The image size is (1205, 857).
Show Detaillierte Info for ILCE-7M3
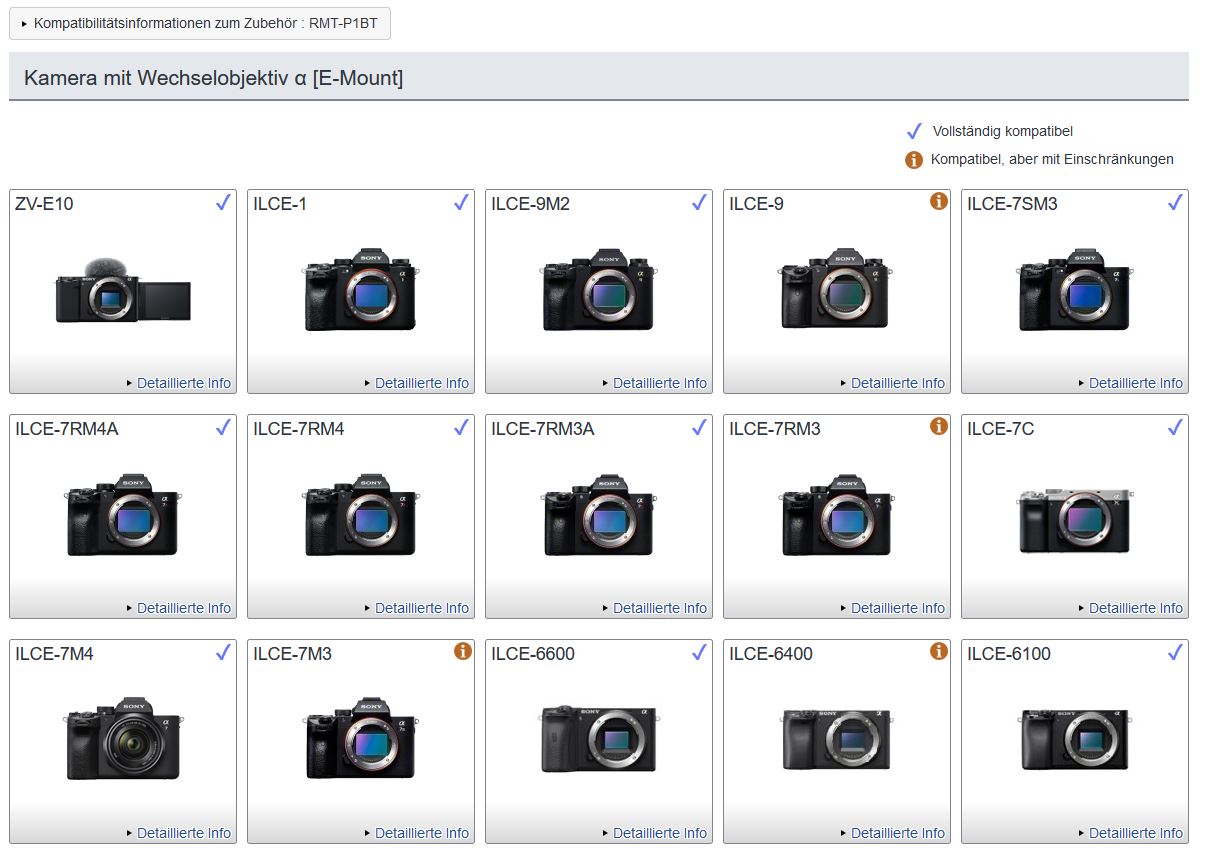point(422,833)
